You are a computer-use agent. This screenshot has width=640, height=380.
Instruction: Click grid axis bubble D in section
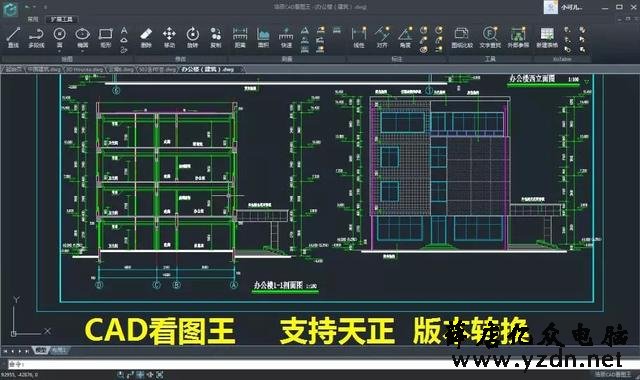tap(99, 285)
